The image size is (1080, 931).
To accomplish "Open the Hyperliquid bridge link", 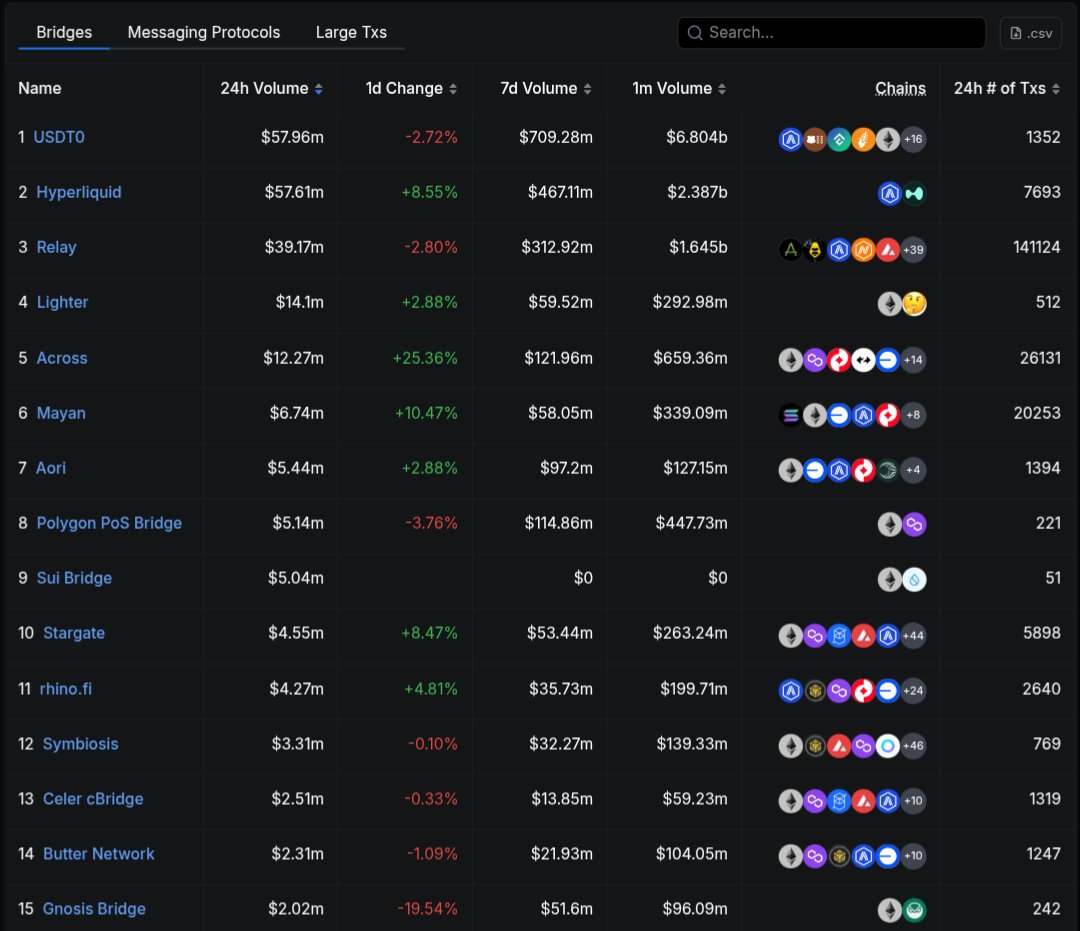I will click(79, 192).
